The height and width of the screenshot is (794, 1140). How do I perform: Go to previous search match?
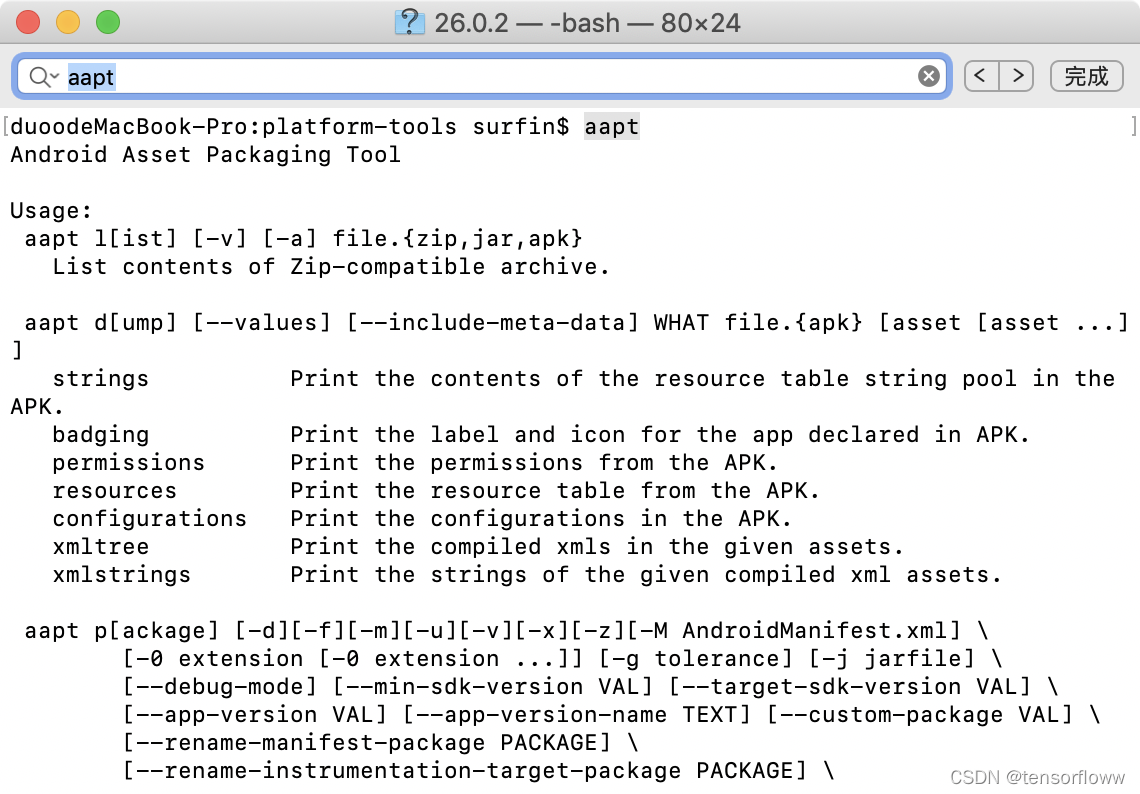tap(981, 76)
